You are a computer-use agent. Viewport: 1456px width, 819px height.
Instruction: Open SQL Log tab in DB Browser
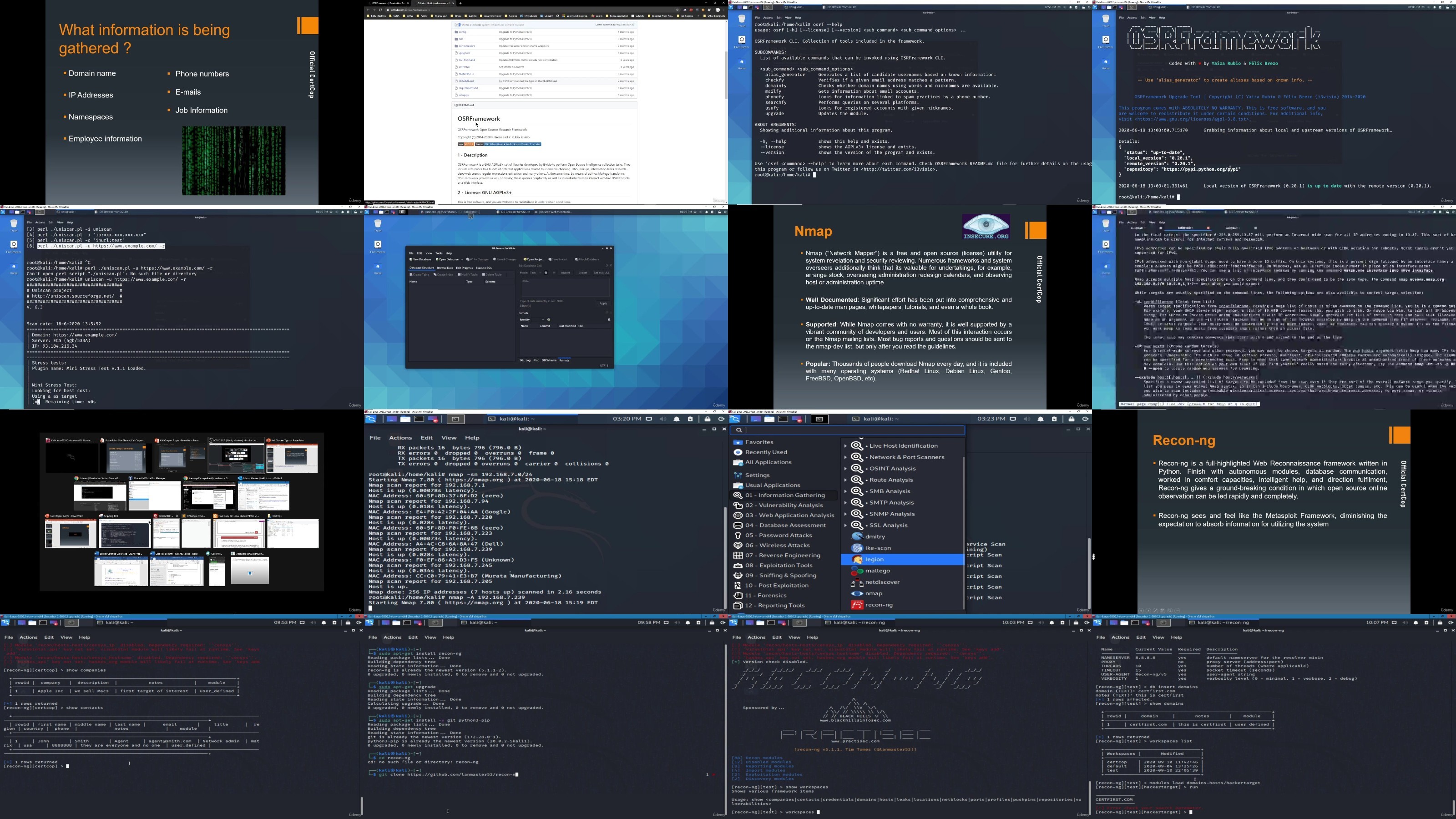click(525, 361)
